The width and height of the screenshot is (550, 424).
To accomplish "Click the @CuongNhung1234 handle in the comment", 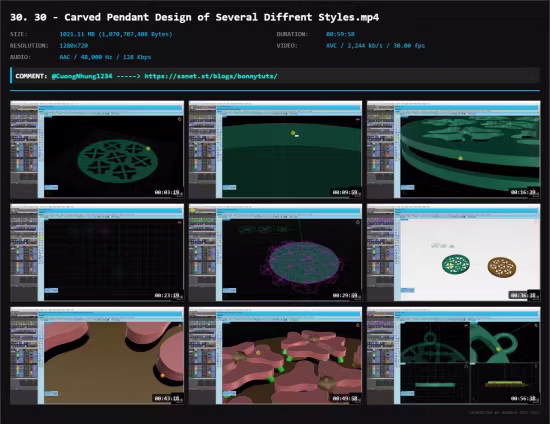I will click(x=82, y=76).
